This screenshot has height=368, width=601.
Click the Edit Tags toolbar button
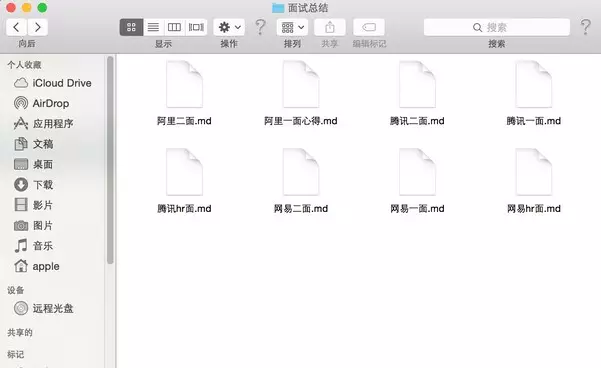point(369,27)
